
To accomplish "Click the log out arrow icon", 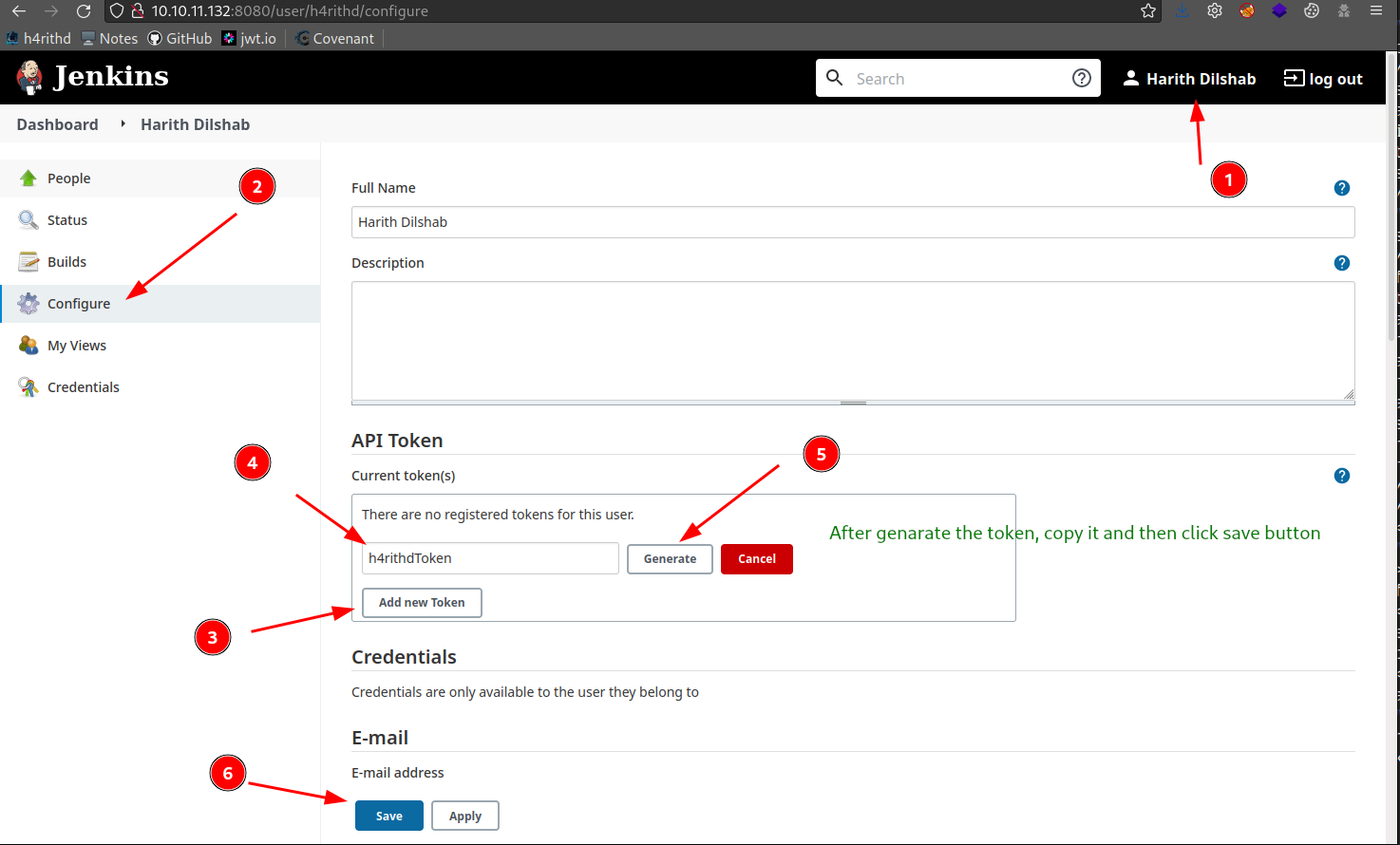I will 1294,78.
